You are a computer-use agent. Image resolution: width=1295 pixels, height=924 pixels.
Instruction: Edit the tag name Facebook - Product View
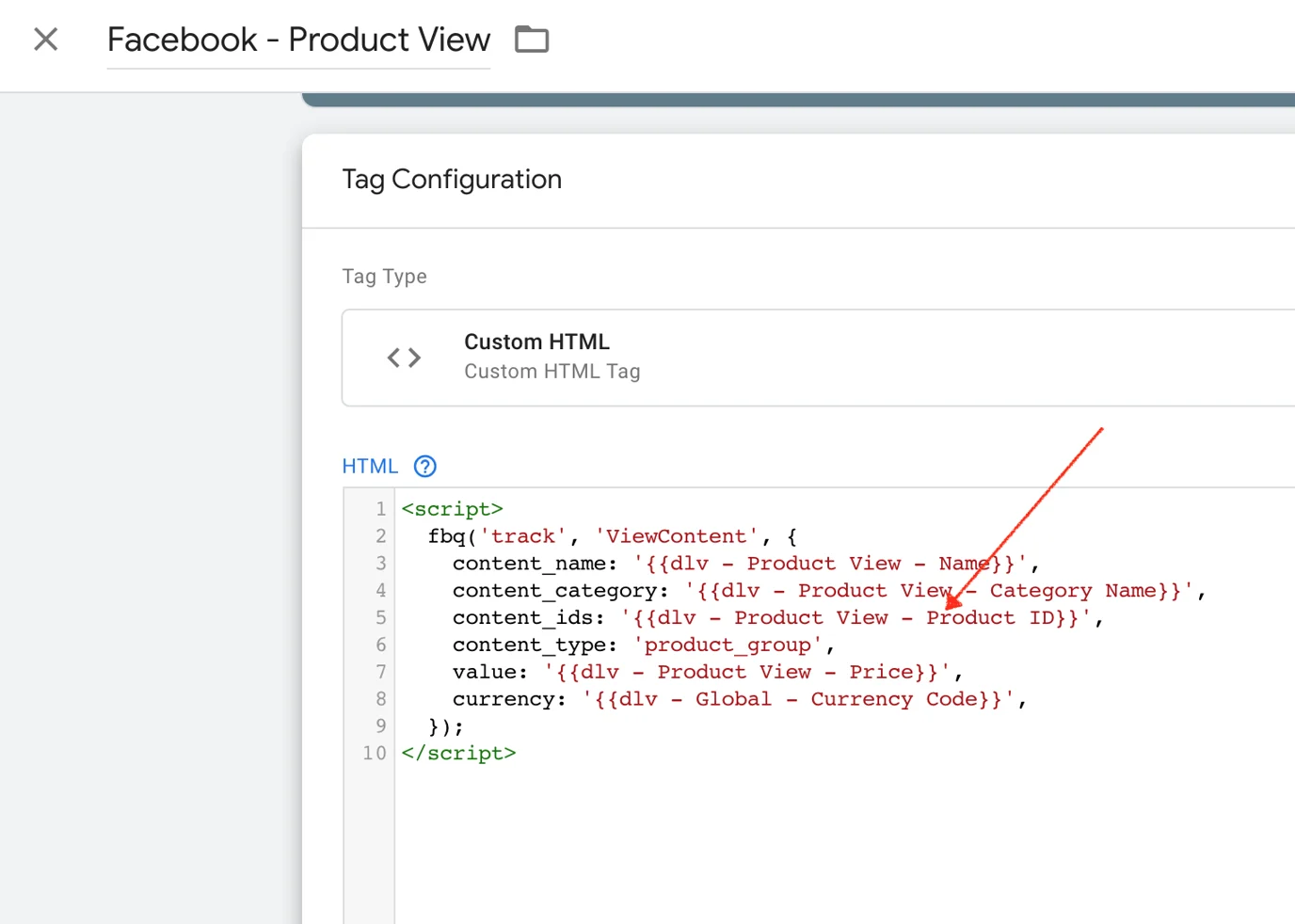pos(298,40)
